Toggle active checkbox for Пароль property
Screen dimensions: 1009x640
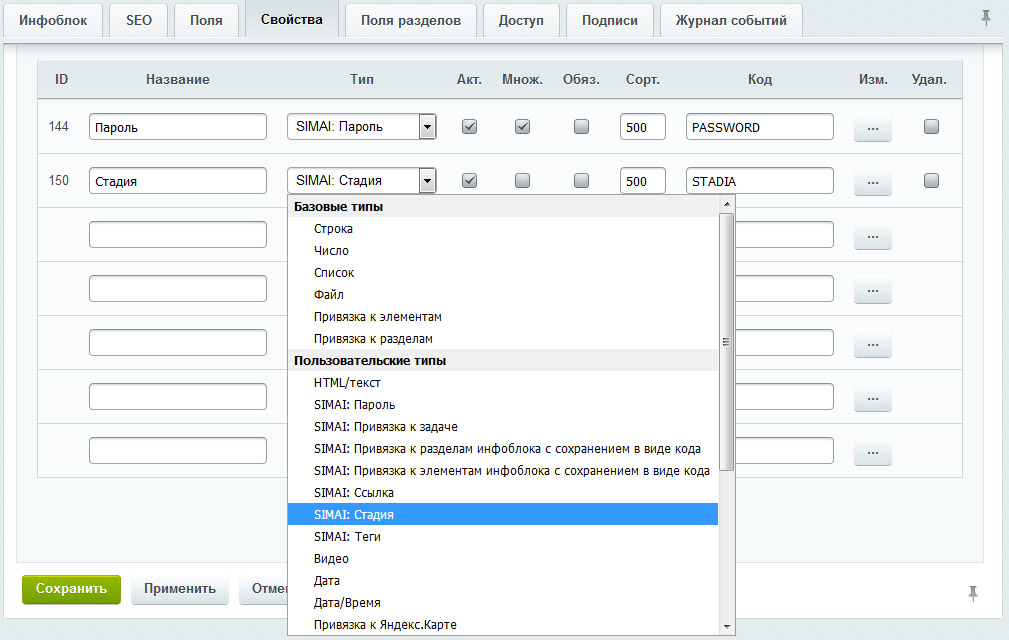pyautogui.click(x=469, y=127)
